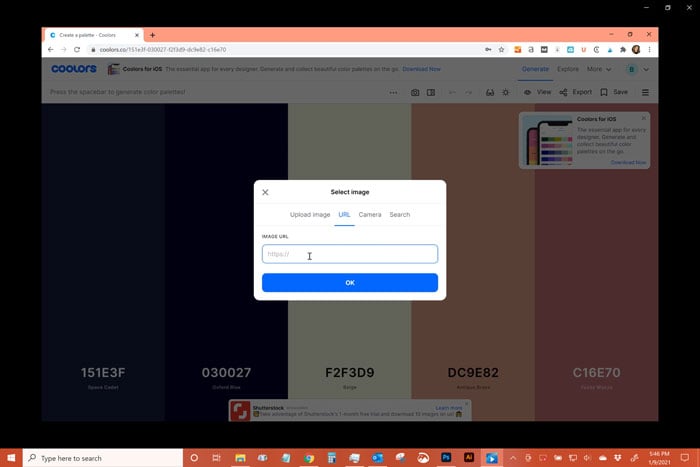
Task: Open the Camera tab
Action: (x=370, y=215)
